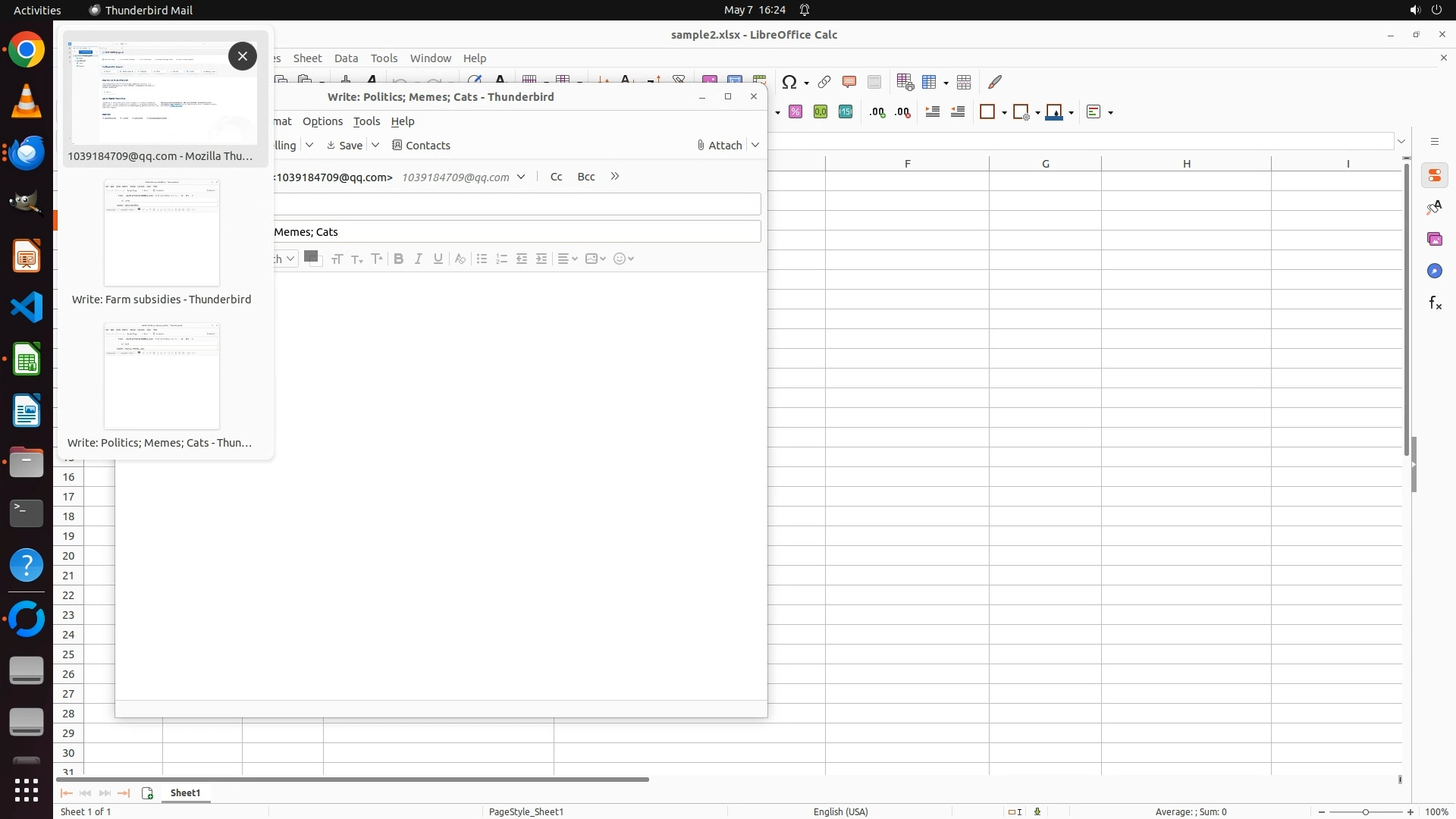Image resolution: width=1456 pixels, height=819 pixels.
Task: Format cells as percent
Action: (795, 112)
